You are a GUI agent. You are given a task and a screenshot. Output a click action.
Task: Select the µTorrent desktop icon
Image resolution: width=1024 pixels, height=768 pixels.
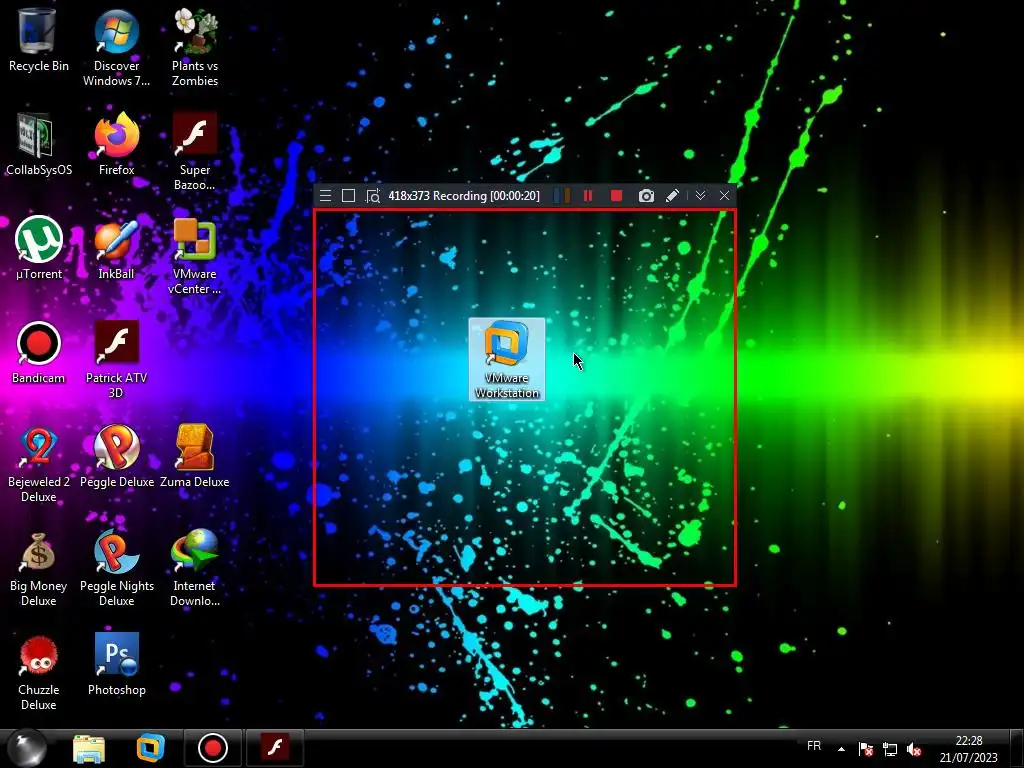[x=39, y=248]
